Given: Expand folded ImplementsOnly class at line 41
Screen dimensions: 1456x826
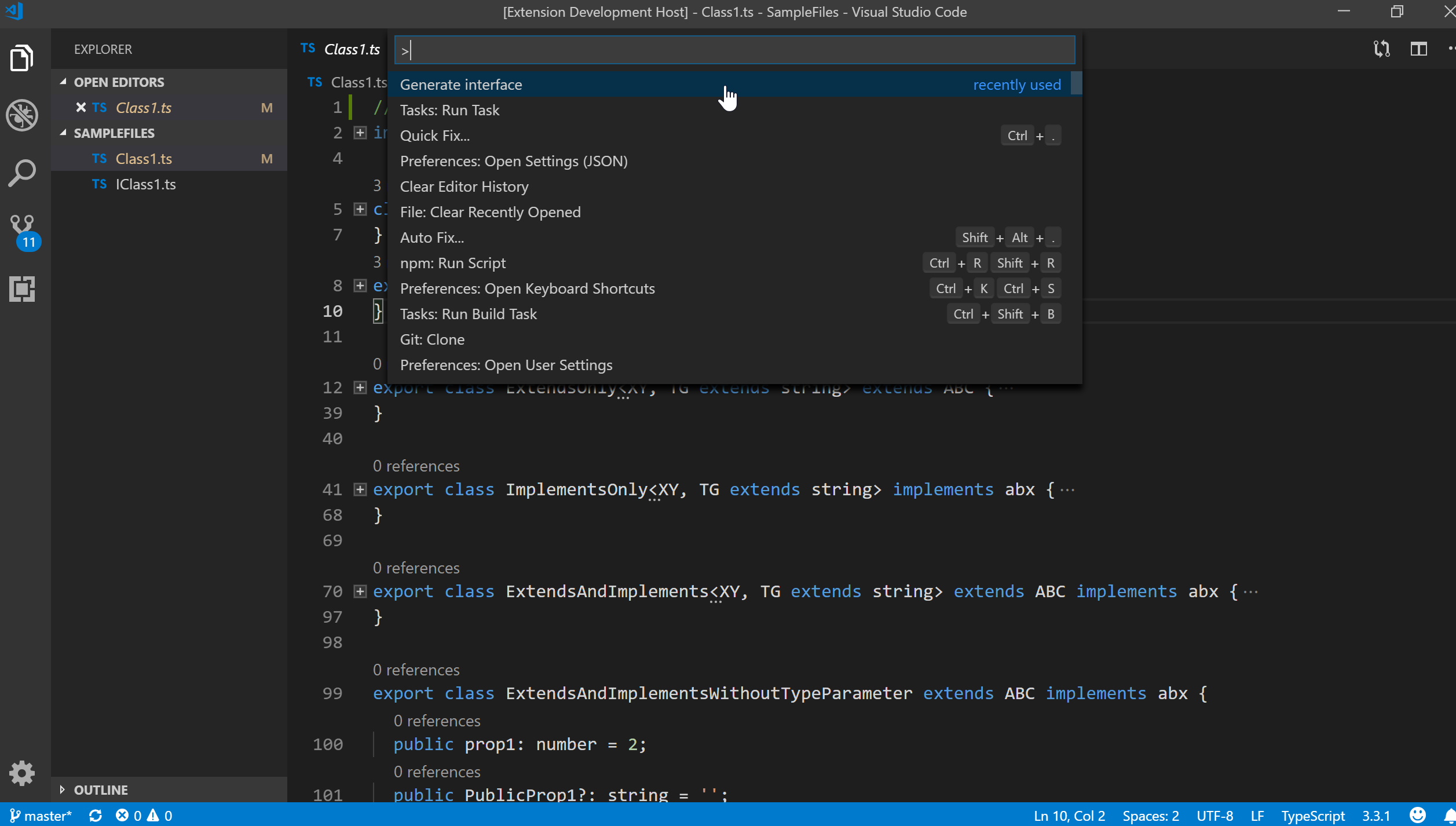Looking at the screenshot, I should click(x=360, y=489).
